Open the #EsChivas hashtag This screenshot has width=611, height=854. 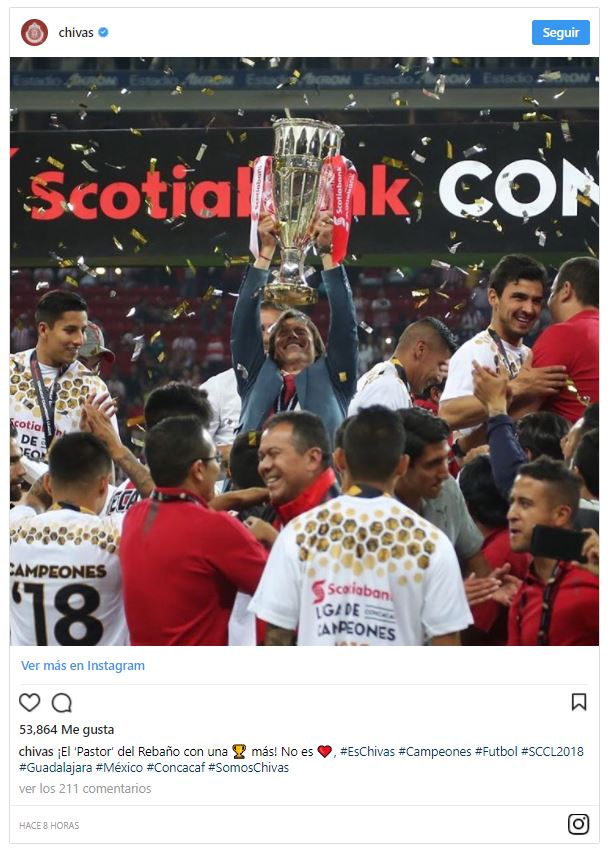[367, 752]
